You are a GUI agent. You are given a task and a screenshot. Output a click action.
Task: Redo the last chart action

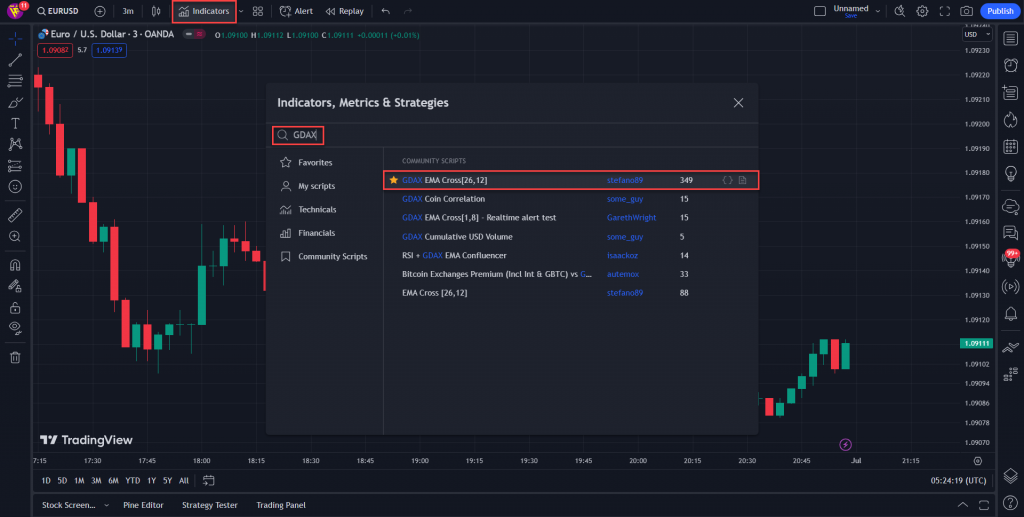(x=408, y=11)
